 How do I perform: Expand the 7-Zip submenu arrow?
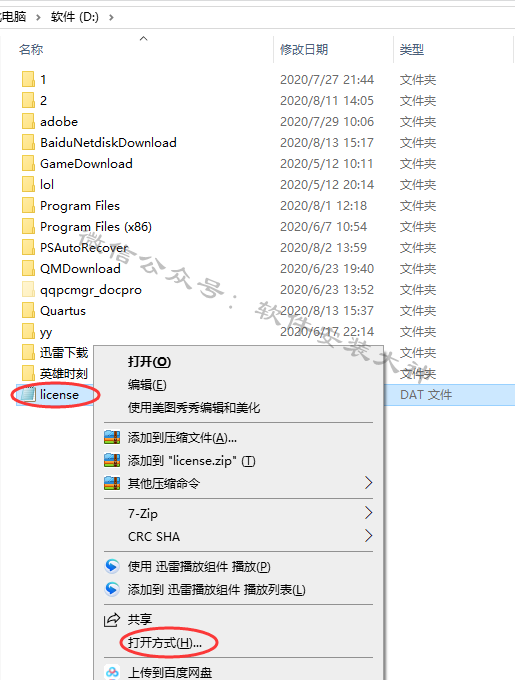click(368, 513)
